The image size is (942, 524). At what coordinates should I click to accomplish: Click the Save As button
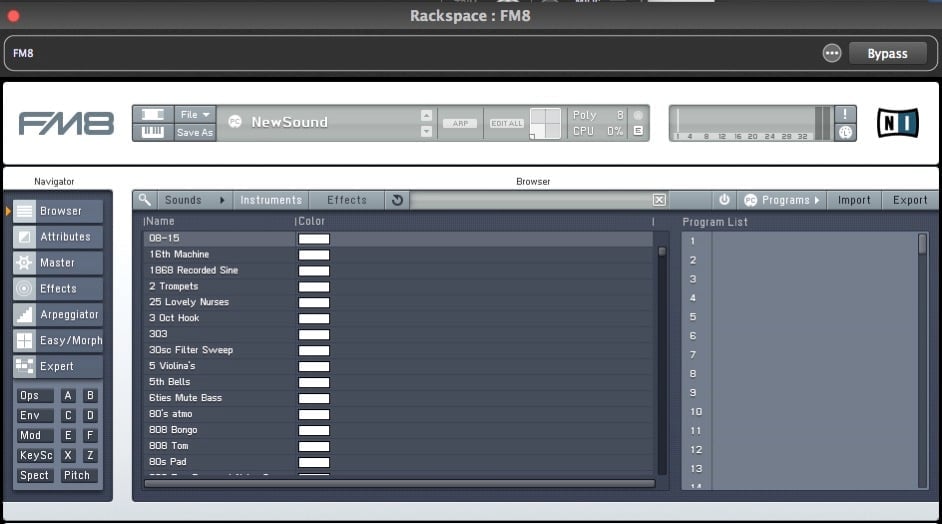195,132
